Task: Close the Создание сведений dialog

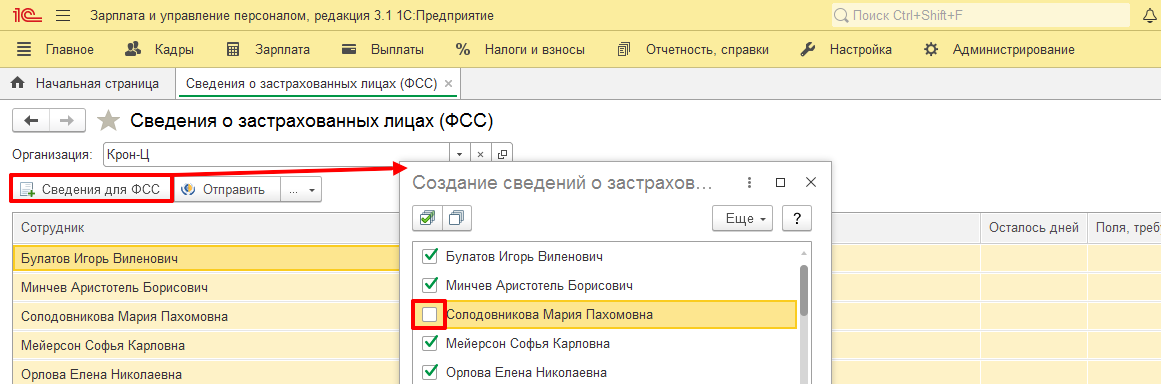Action: (x=810, y=183)
